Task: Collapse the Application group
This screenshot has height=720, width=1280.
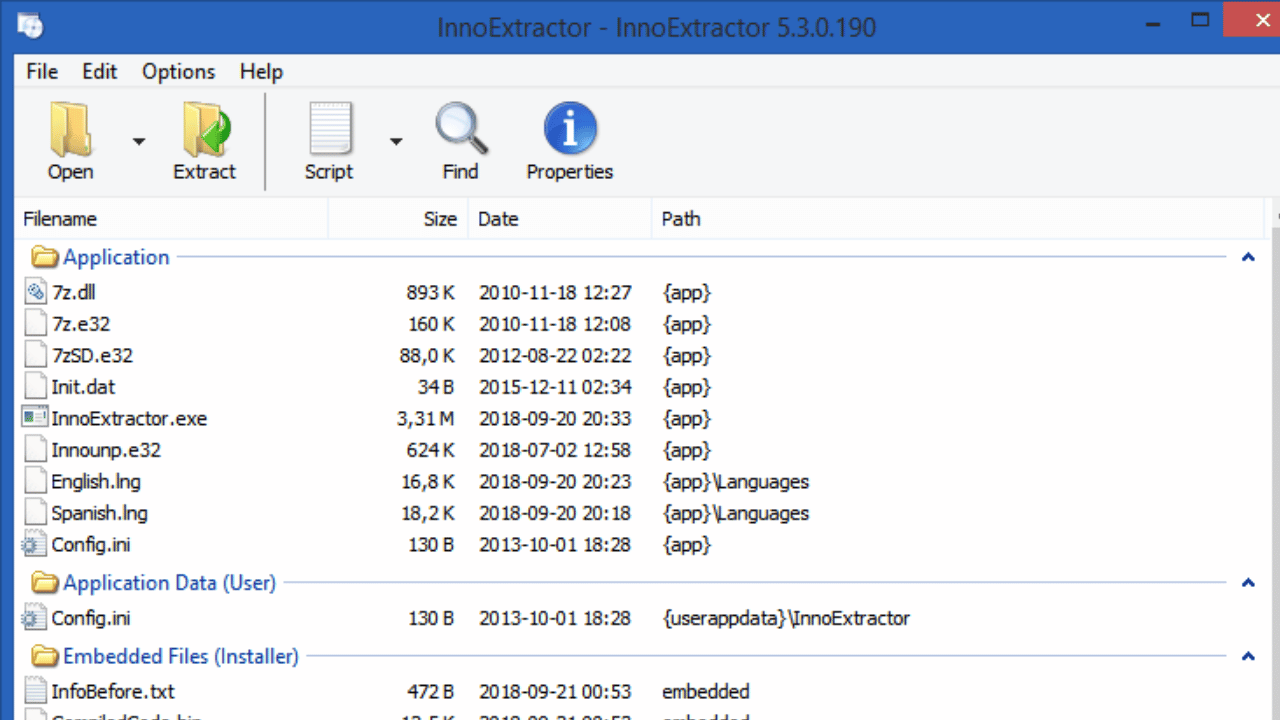Action: [x=1248, y=257]
